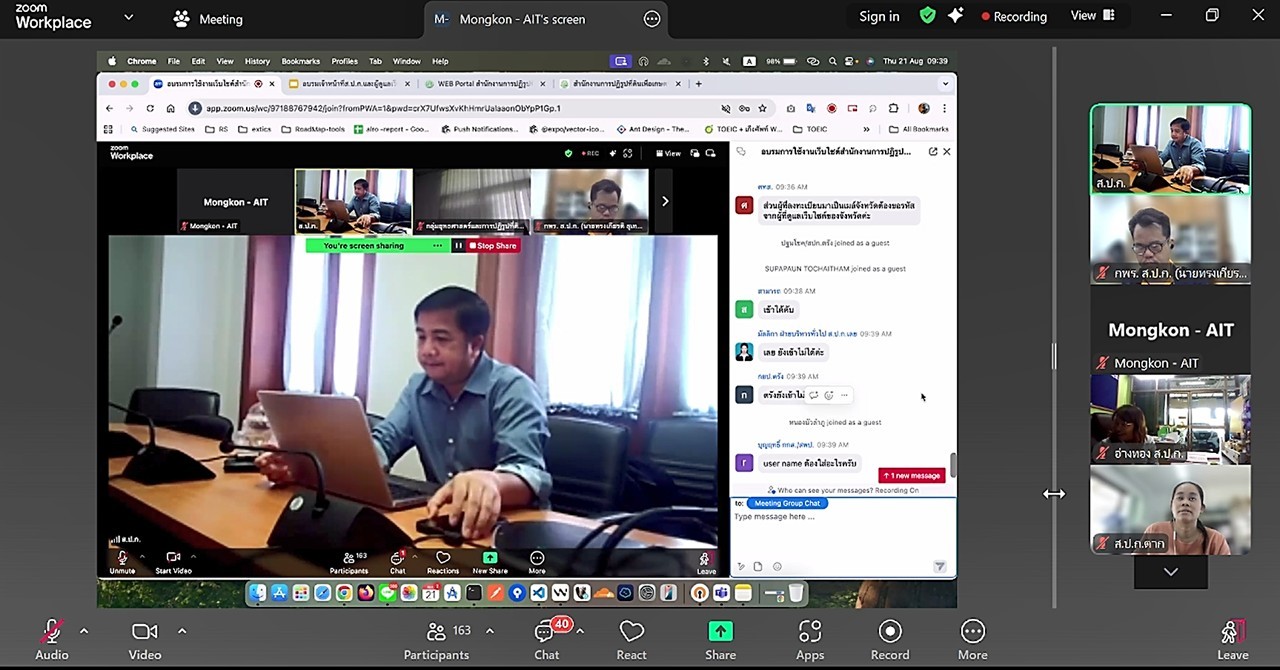Open the More options menu
Image resolution: width=1280 pixels, height=670 pixels.
pos(972,640)
